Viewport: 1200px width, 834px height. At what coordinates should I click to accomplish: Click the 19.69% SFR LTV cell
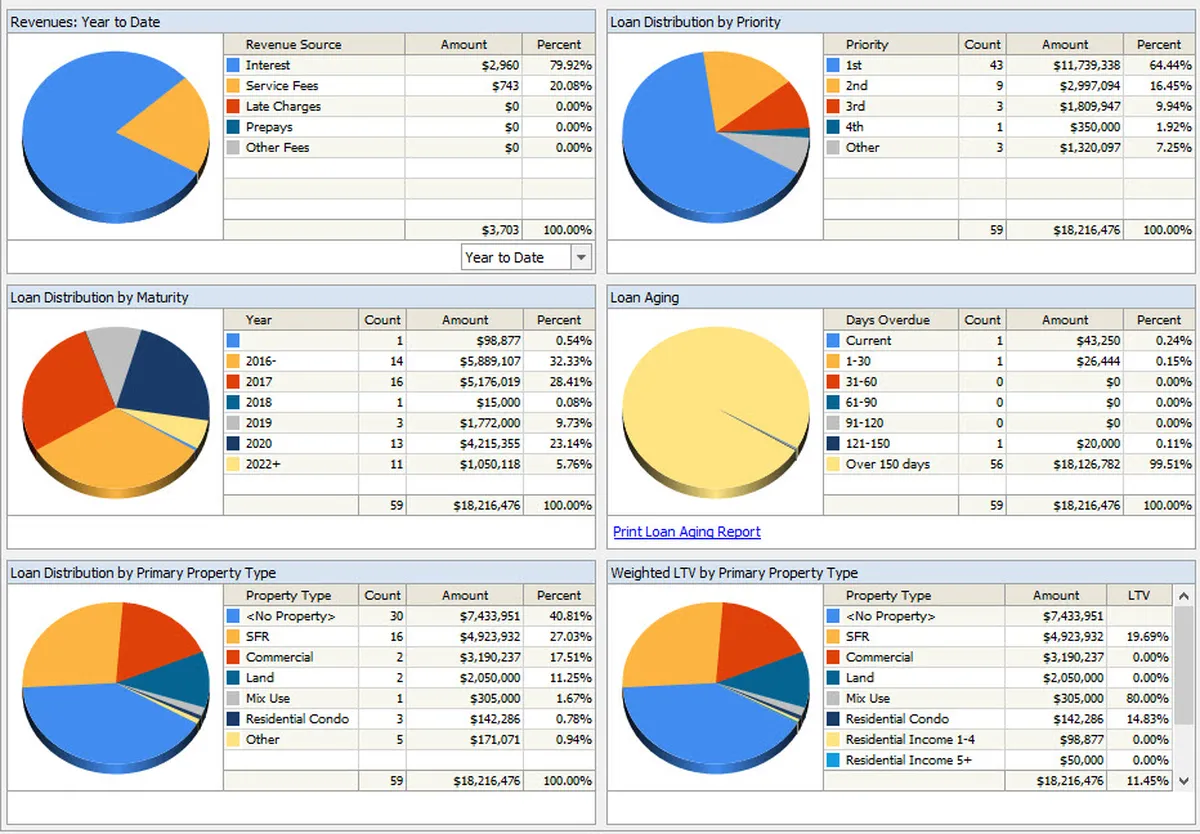click(x=1139, y=637)
